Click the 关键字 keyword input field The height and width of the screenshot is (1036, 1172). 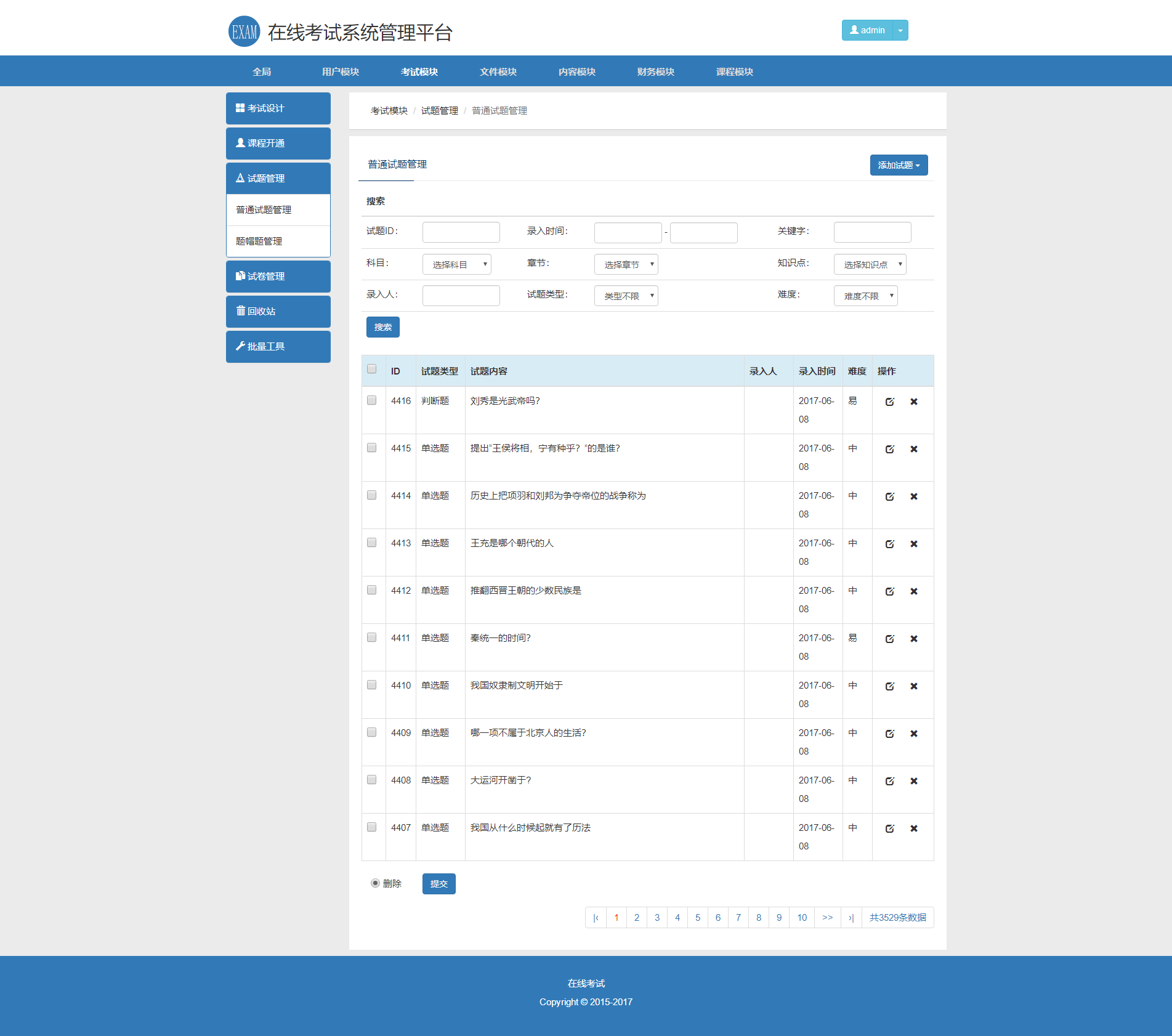tap(871, 232)
